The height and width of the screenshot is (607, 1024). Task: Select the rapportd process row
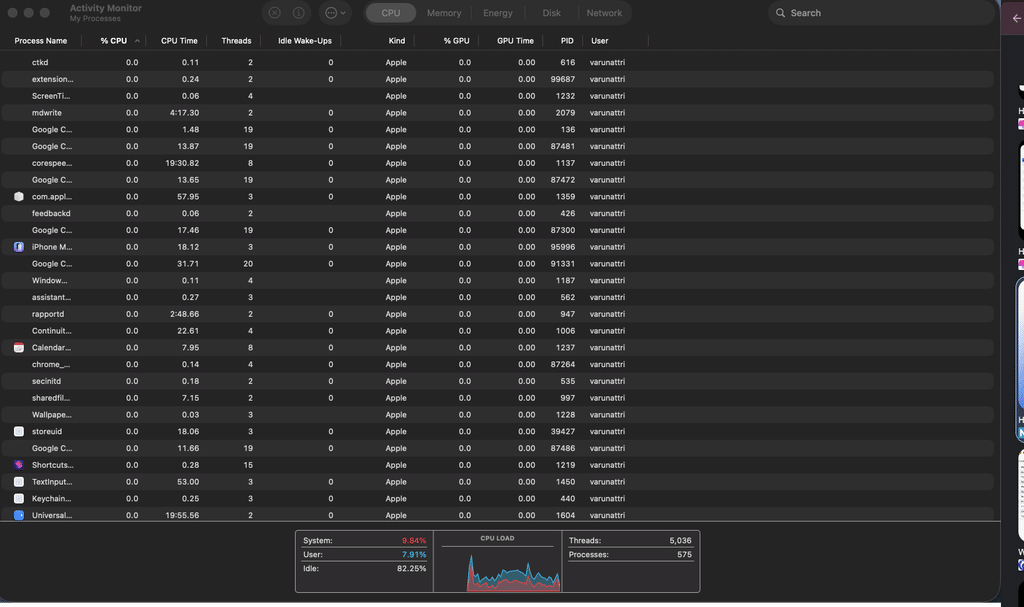tap(498, 314)
